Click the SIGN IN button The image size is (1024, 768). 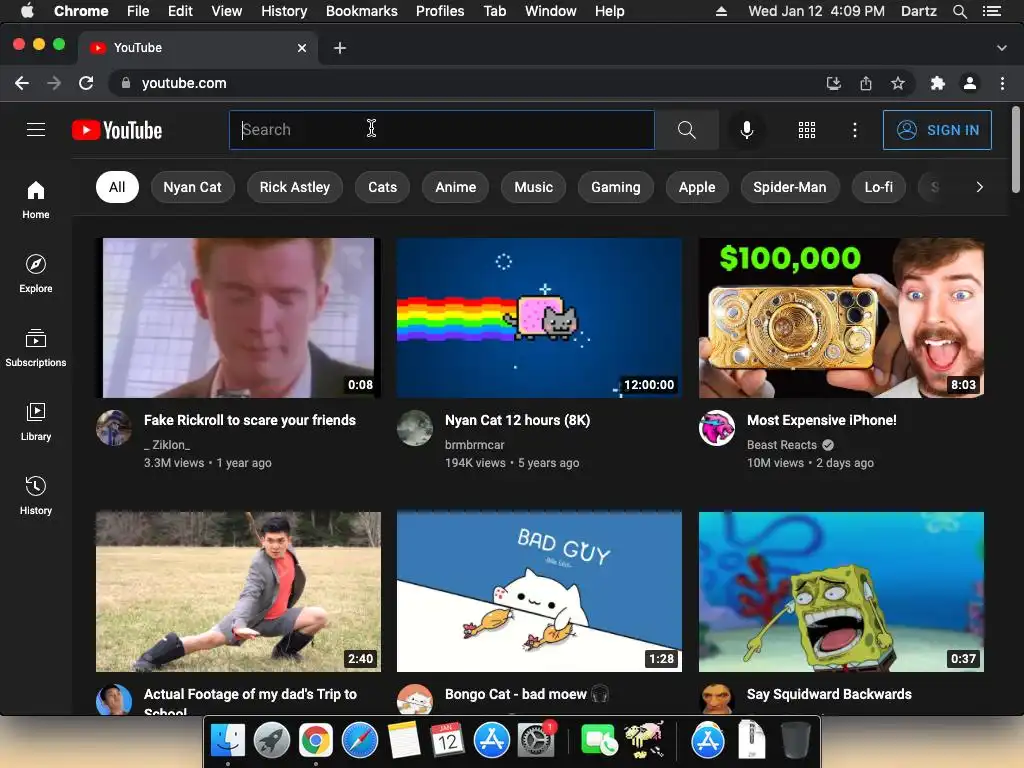tap(937, 130)
